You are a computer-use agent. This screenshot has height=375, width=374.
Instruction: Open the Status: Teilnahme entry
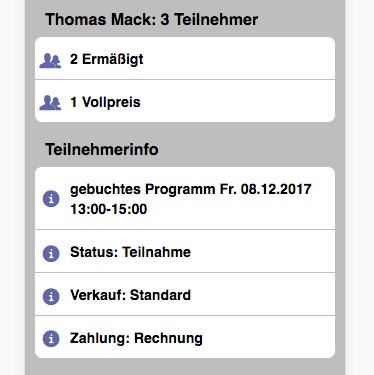pos(185,251)
